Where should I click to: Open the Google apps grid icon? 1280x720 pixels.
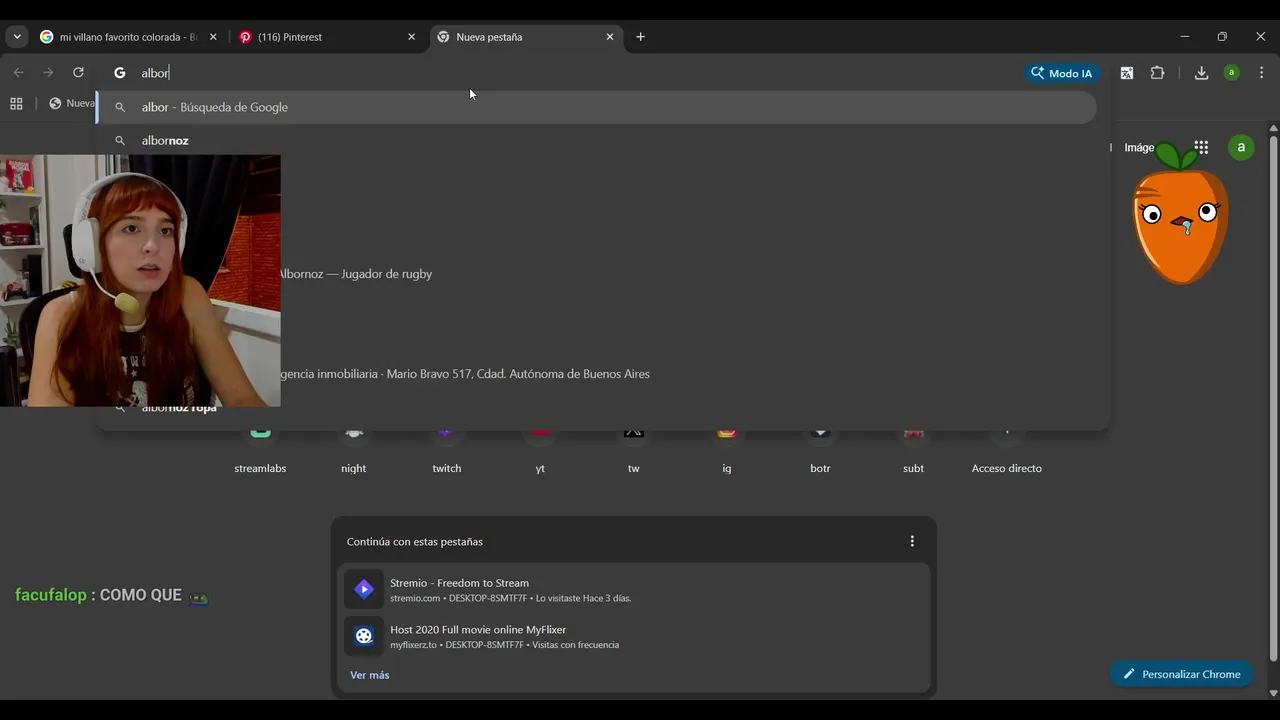(x=1201, y=147)
